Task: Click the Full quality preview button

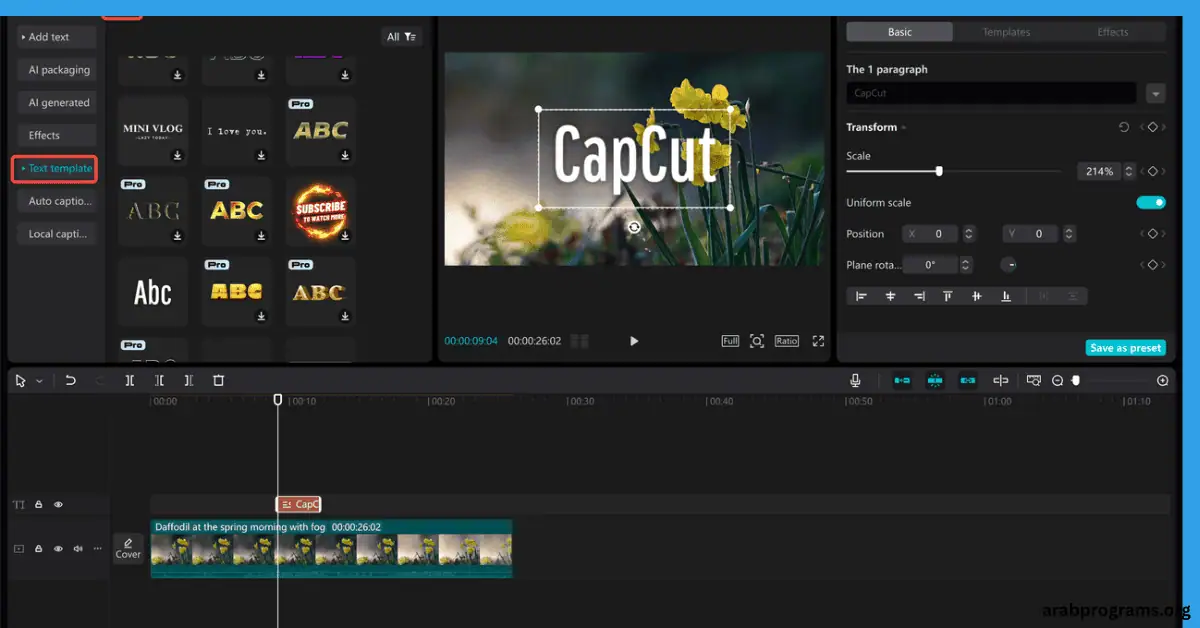Action: [730, 341]
